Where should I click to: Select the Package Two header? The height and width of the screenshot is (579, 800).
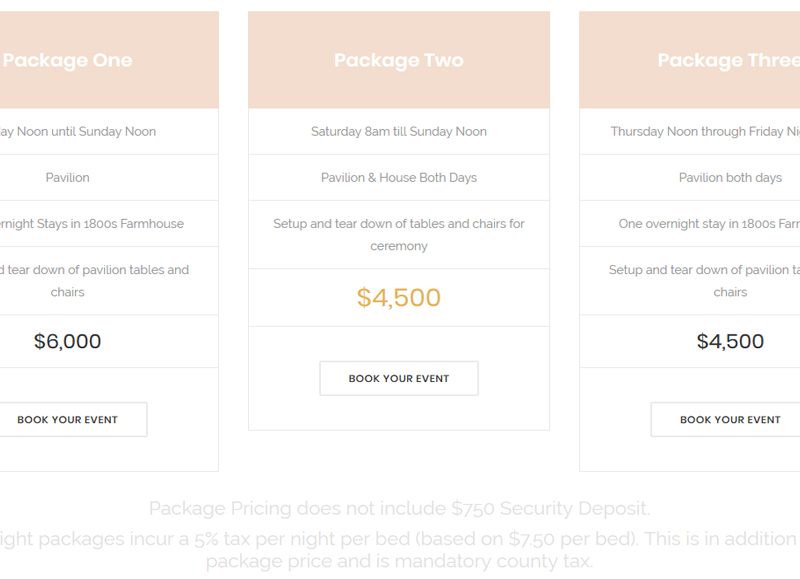(x=399, y=60)
